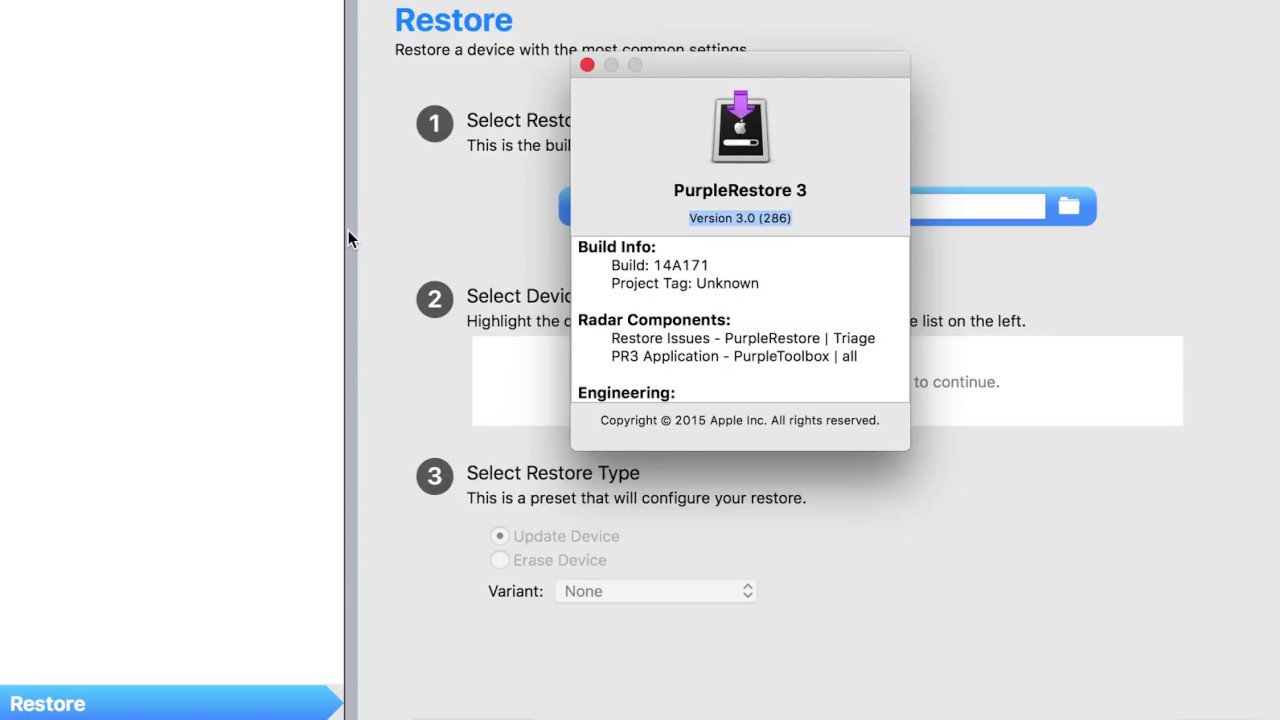The width and height of the screenshot is (1280, 720).
Task: Select the Restore tab in the sidebar
Action: click(170, 703)
